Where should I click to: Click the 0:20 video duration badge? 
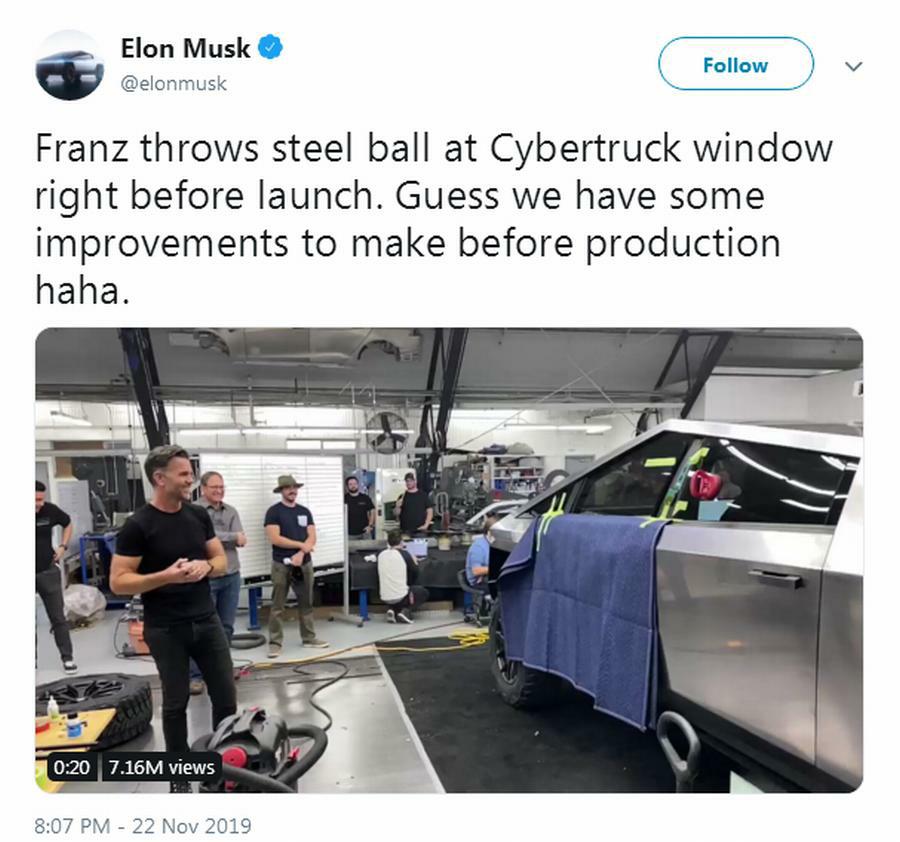click(71, 767)
